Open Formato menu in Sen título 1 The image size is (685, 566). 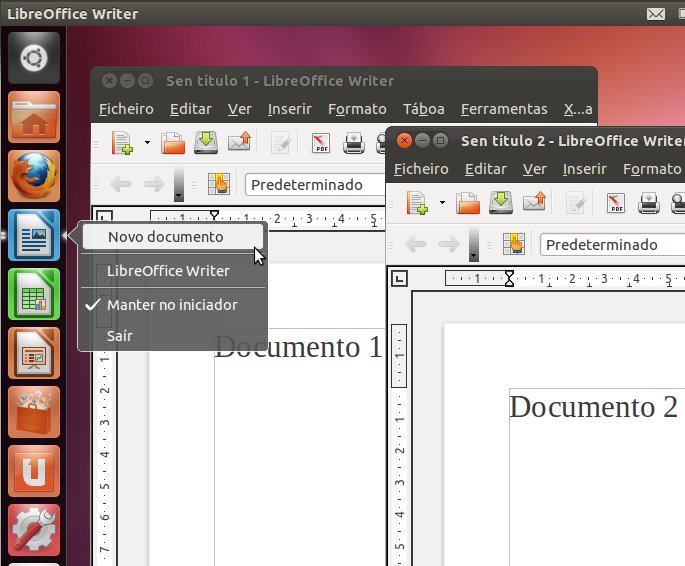pyautogui.click(x=357, y=109)
